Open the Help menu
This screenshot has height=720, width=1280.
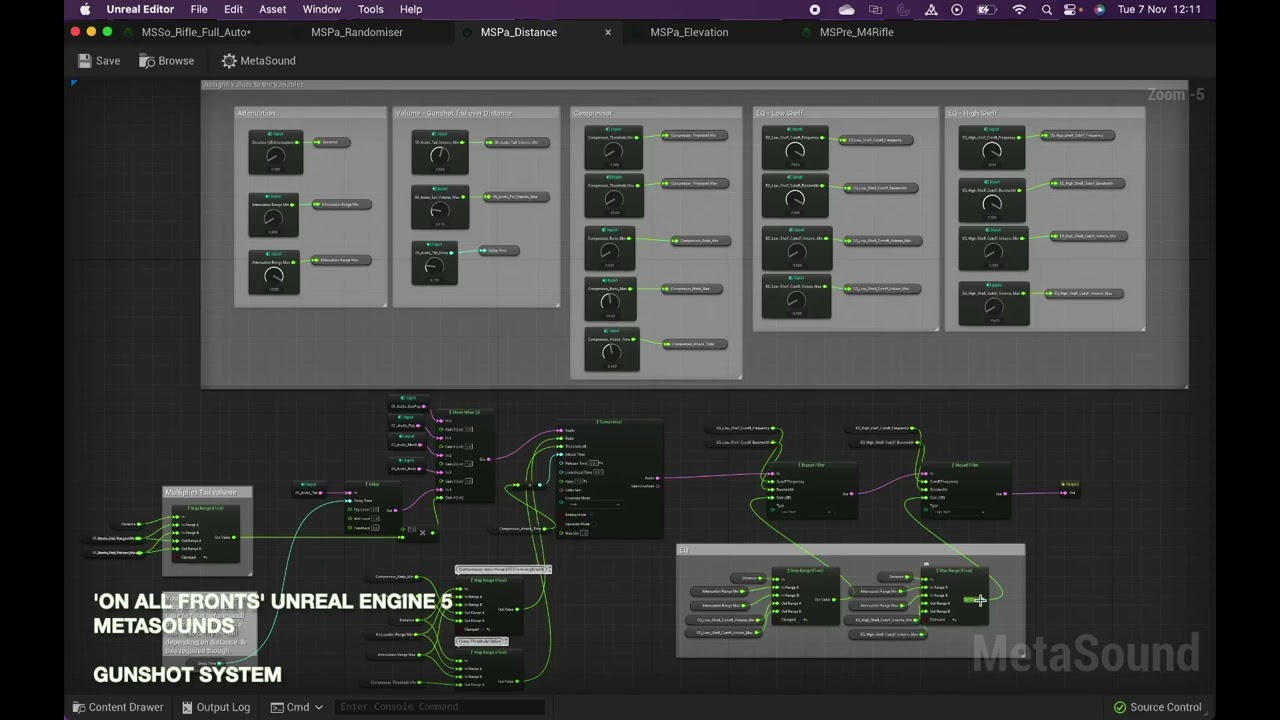click(411, 9)
